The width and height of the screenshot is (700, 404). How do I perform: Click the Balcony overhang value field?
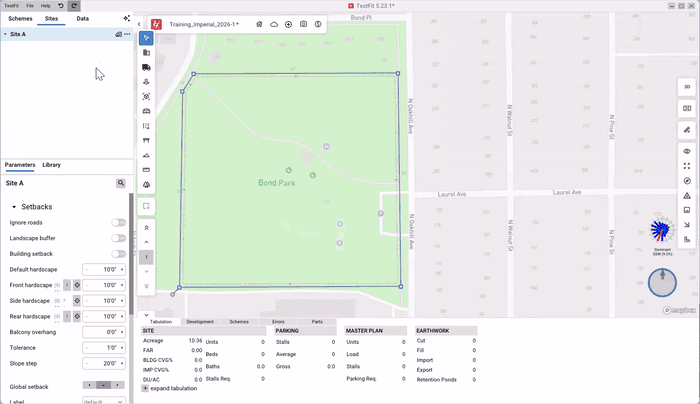tap(104, 332)
